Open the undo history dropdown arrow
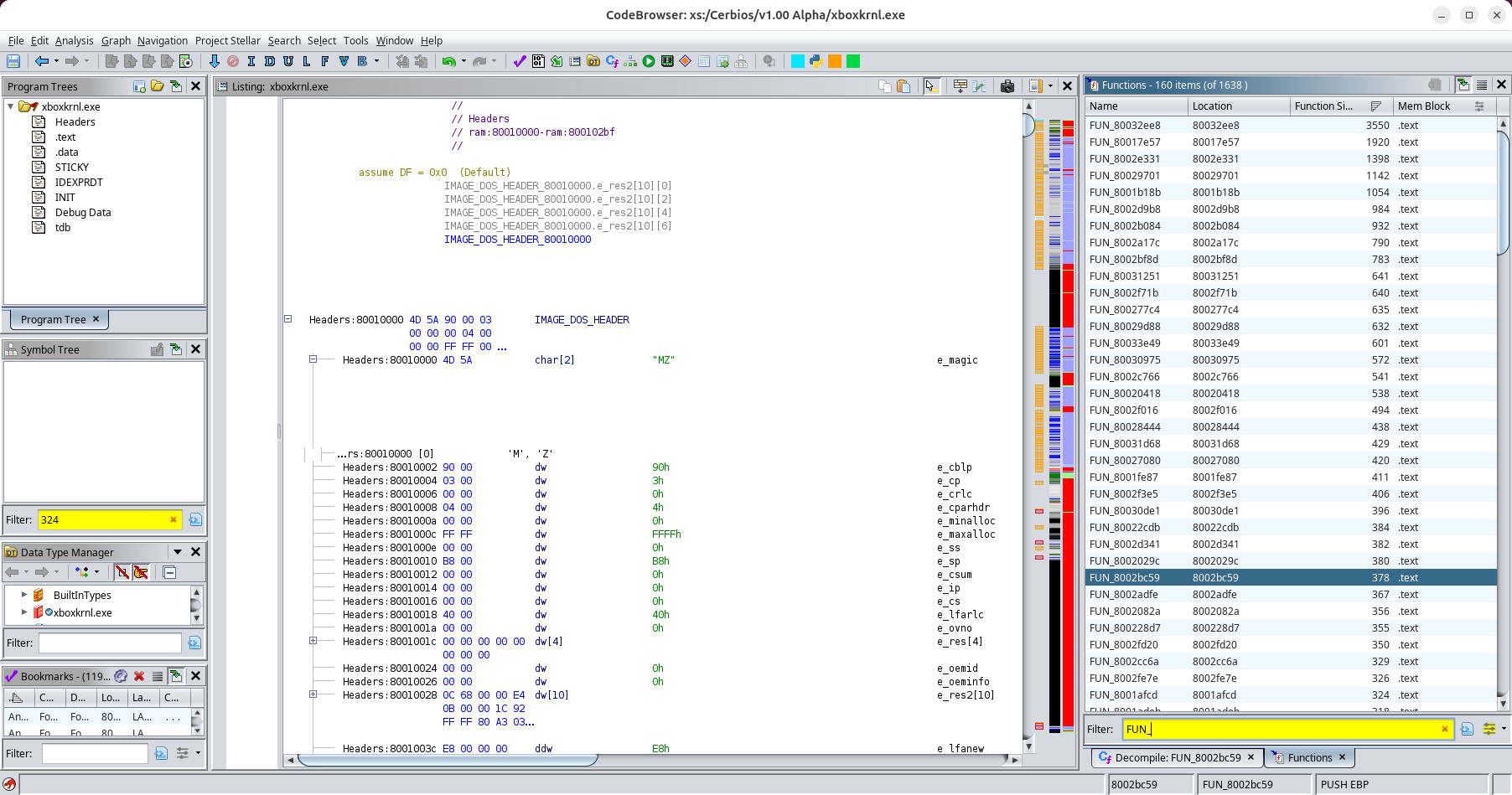Screen dimensions: 1512x795 click(463, 61)
